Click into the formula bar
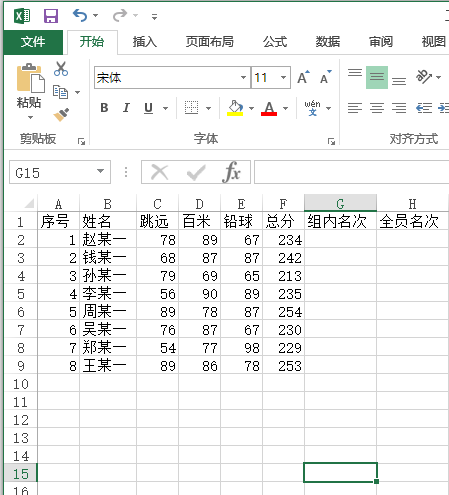This screenshot has height=495, width=449. [351, 172]
